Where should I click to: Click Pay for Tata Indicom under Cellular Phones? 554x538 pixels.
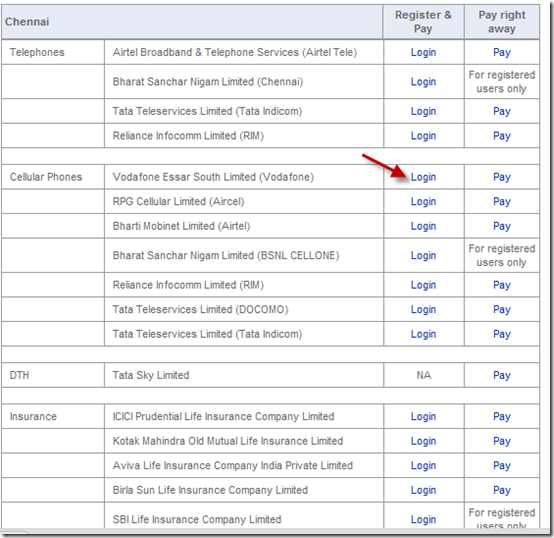click(502, 334)
